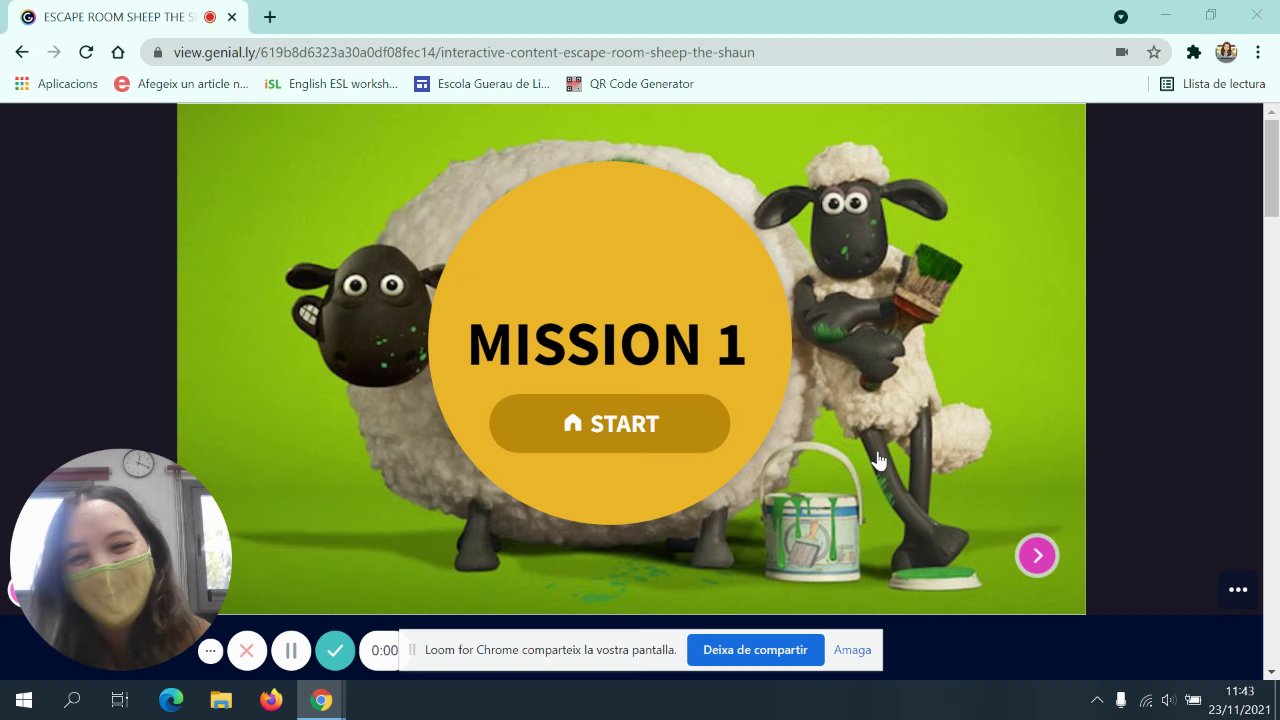1280x720 pixels.
Task: Open Escola Guerau de Li... bookmark
Action: (482, 84)
